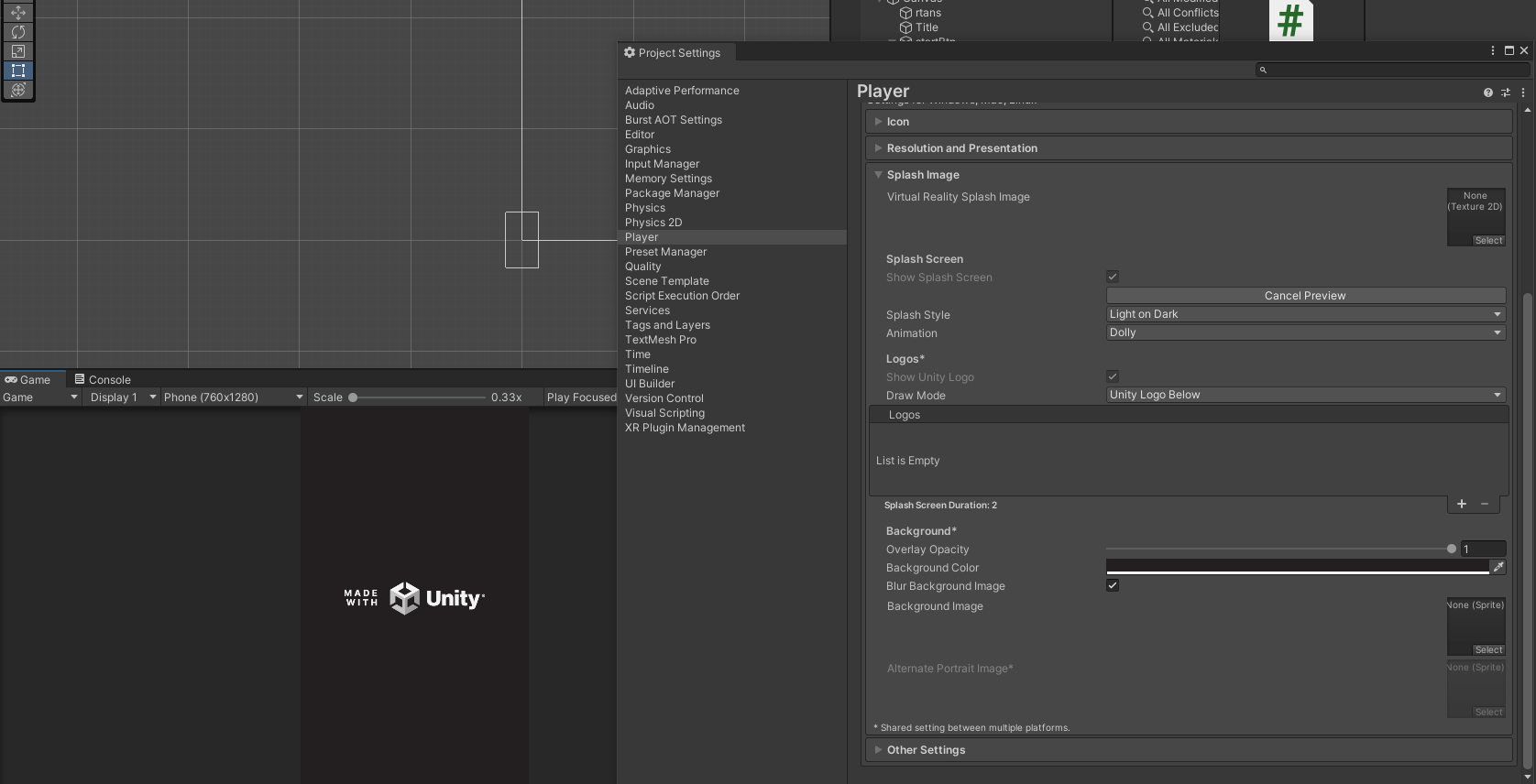Expand the Icon section
This screenshot has width=1536, height=784.
click(x=1189, y=122)
